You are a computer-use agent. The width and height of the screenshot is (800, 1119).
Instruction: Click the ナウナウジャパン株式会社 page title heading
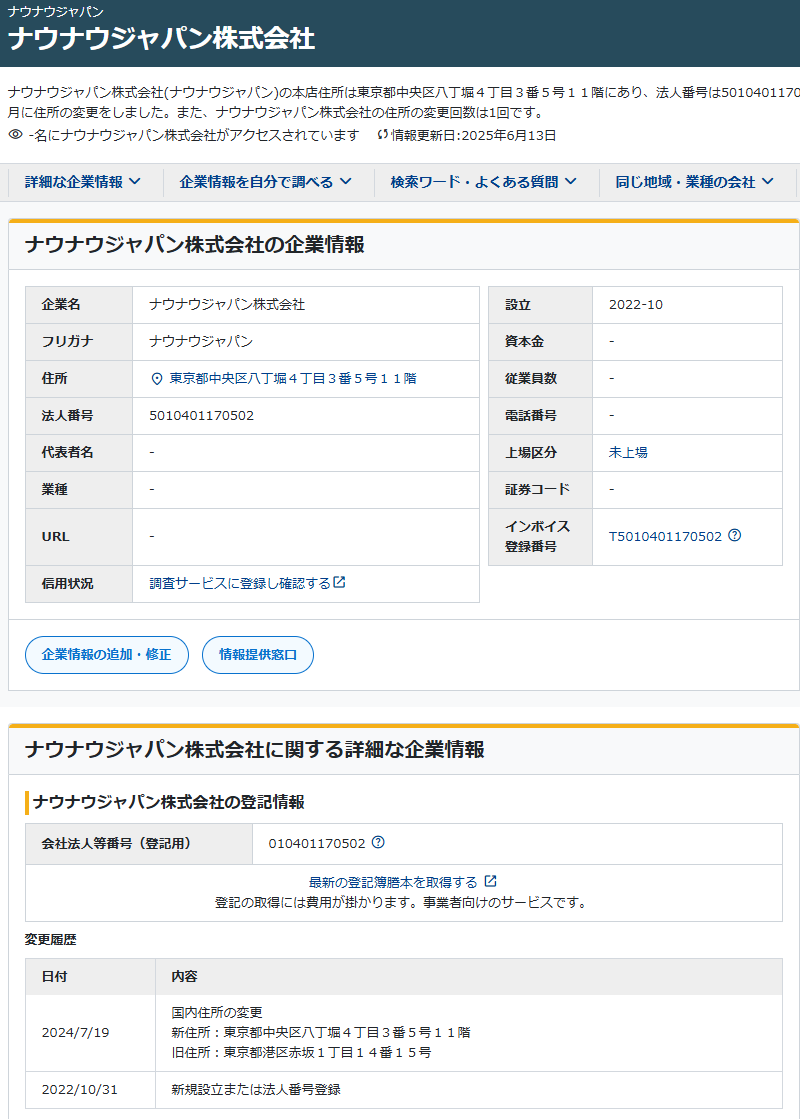click(x=162, y=38)
